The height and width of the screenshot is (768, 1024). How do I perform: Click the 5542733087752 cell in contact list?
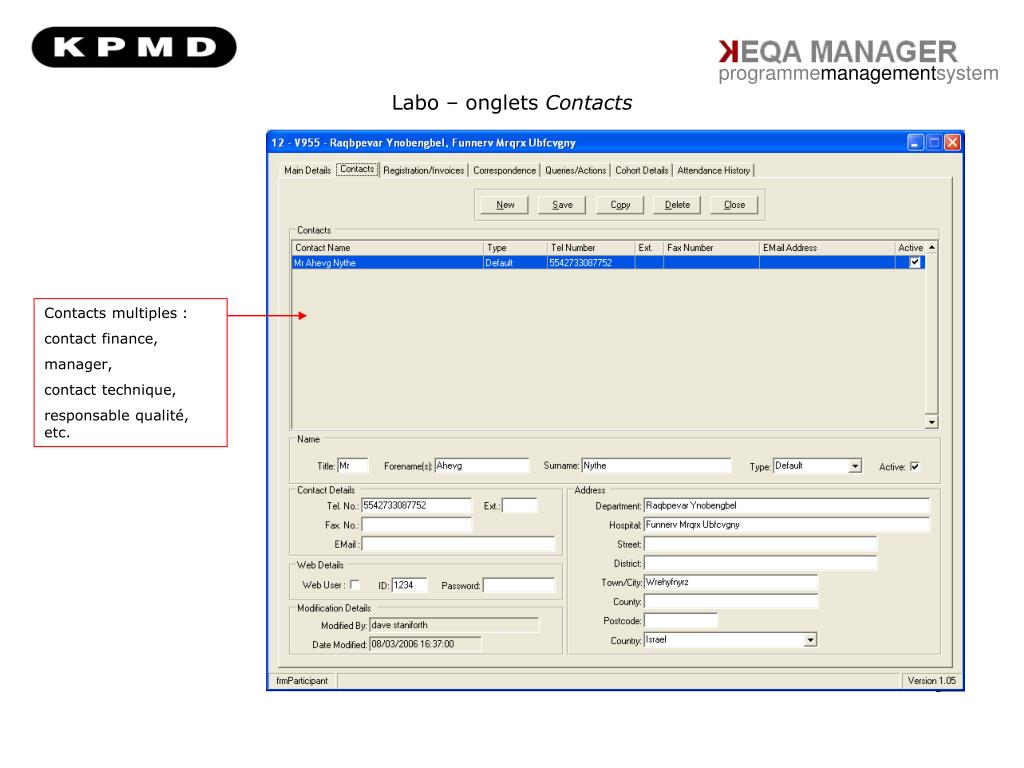click(591, 263)
